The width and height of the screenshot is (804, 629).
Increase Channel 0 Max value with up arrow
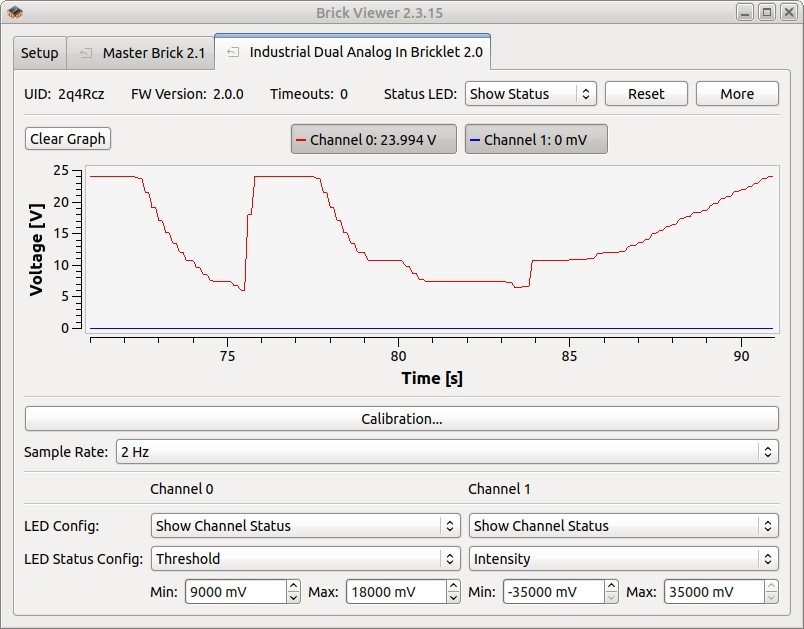(453, 585)
